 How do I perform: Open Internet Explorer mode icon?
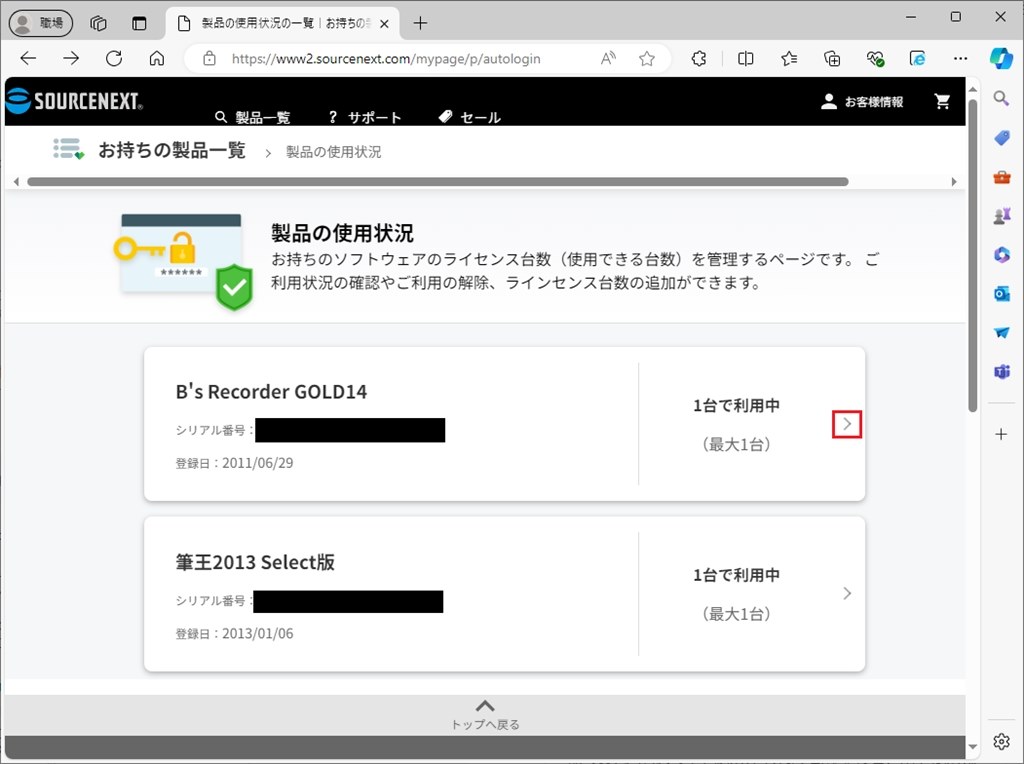coord(918,59)
